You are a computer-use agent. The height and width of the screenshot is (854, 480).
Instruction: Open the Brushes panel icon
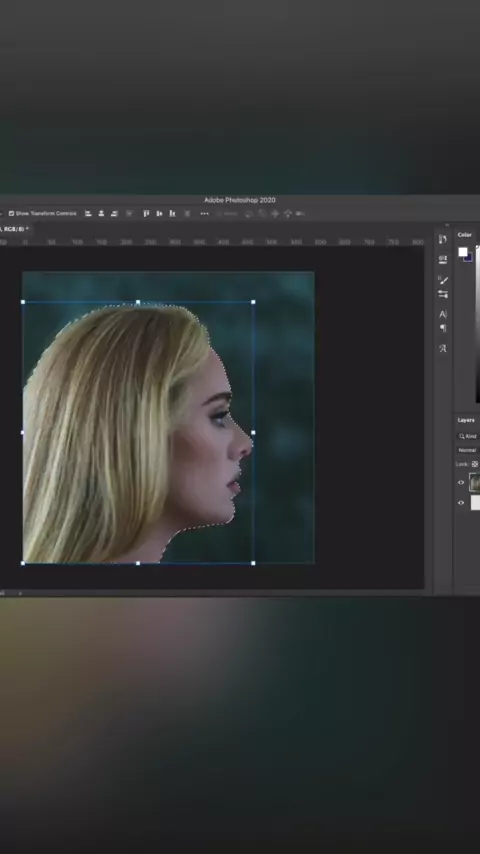coord(442,280)
